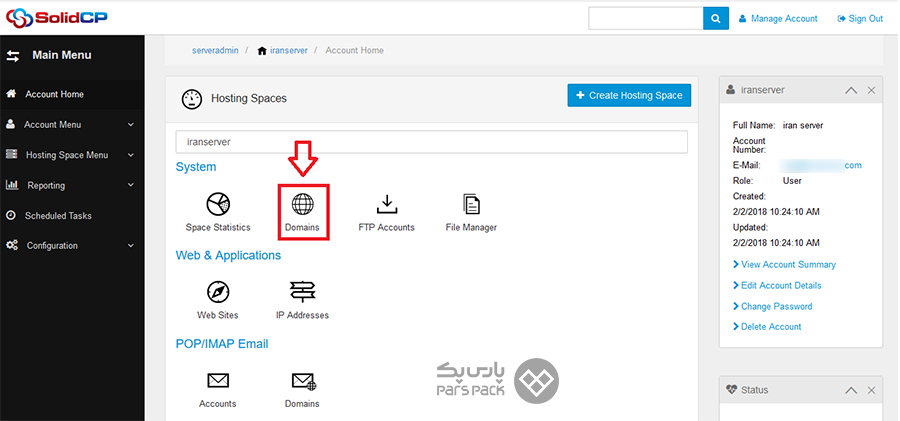Open the File Manager icon
This screenshot has width=900, height=421.
tap(471, 204)
